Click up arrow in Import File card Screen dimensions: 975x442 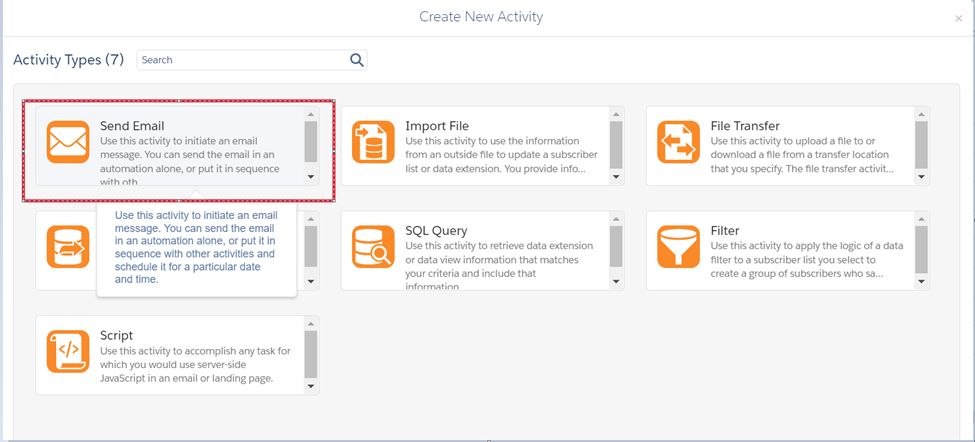616,115
